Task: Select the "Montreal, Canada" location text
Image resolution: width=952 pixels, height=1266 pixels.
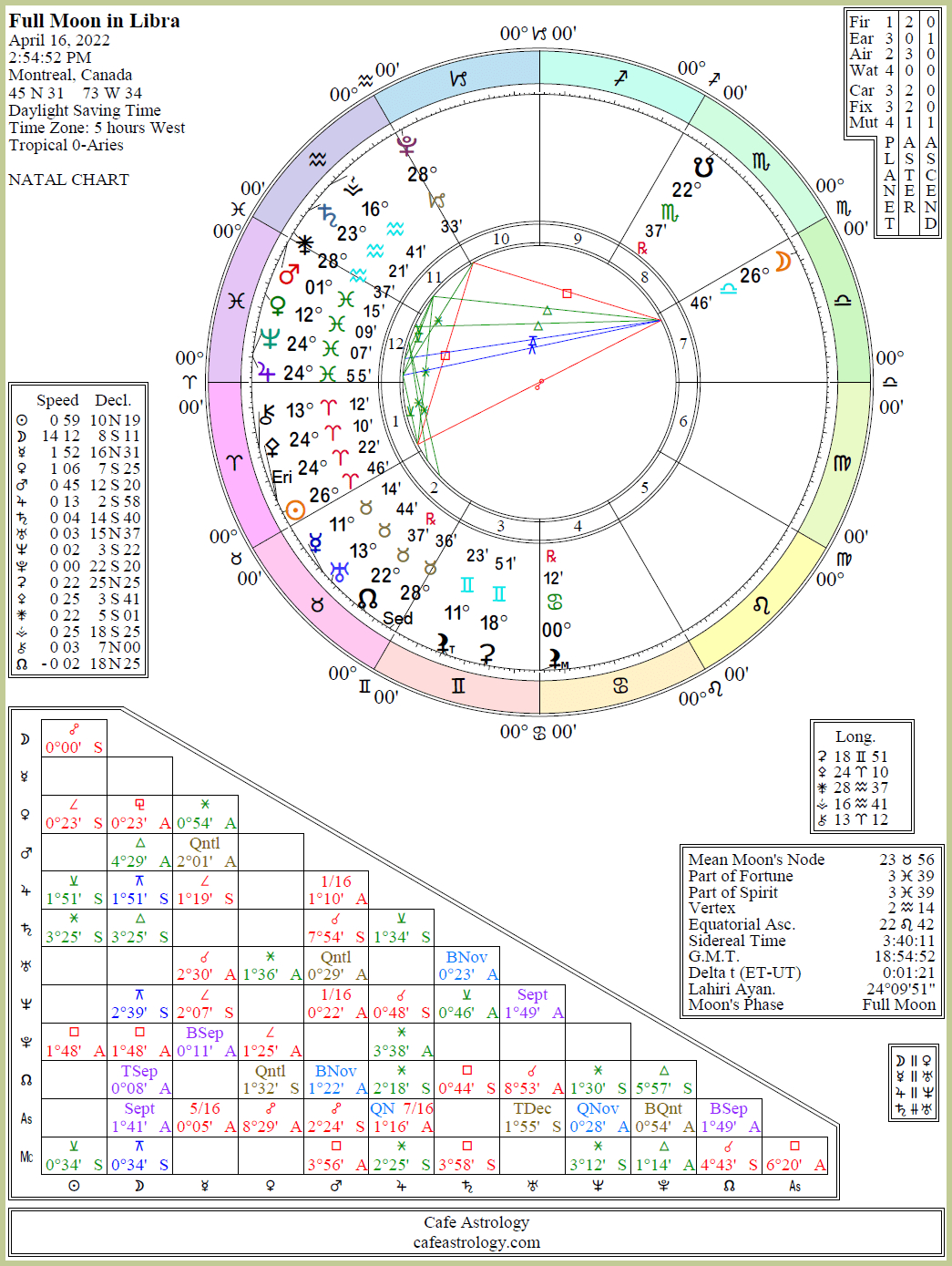Action: coord(70,75)
